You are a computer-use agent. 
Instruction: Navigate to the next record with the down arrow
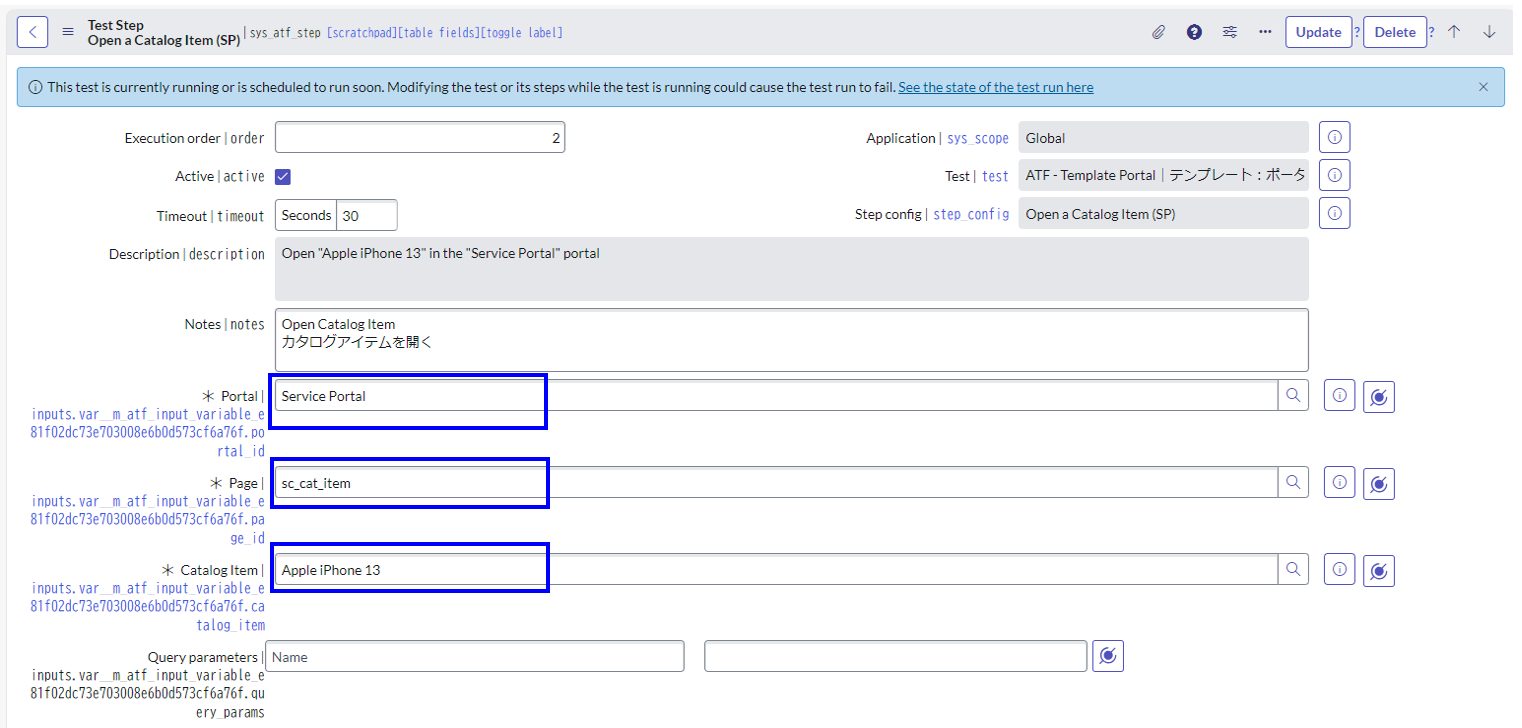pos(1489,31)
